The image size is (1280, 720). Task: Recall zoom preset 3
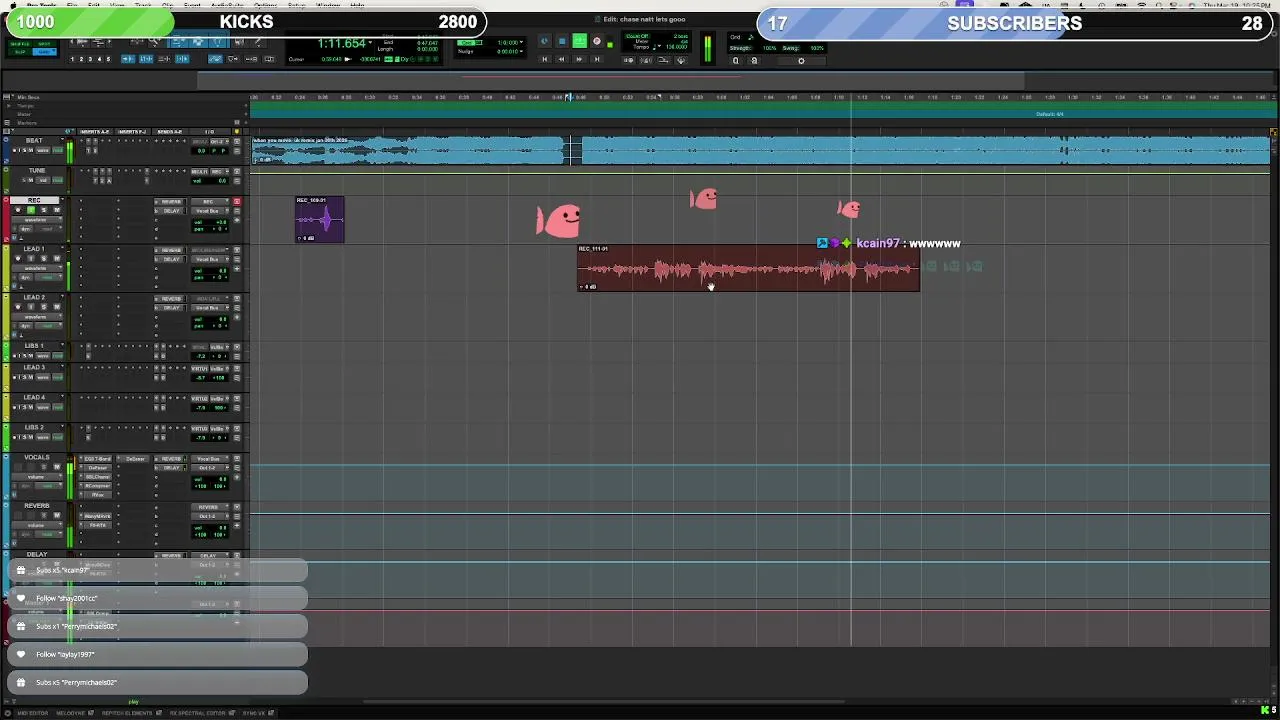90,59
